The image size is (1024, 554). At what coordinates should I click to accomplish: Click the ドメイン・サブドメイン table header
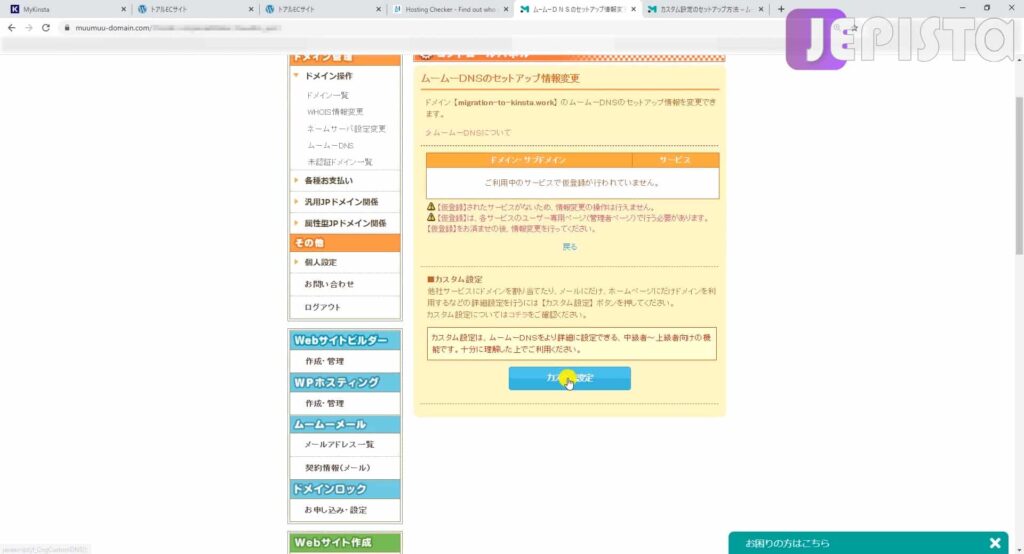click(528, 160)
